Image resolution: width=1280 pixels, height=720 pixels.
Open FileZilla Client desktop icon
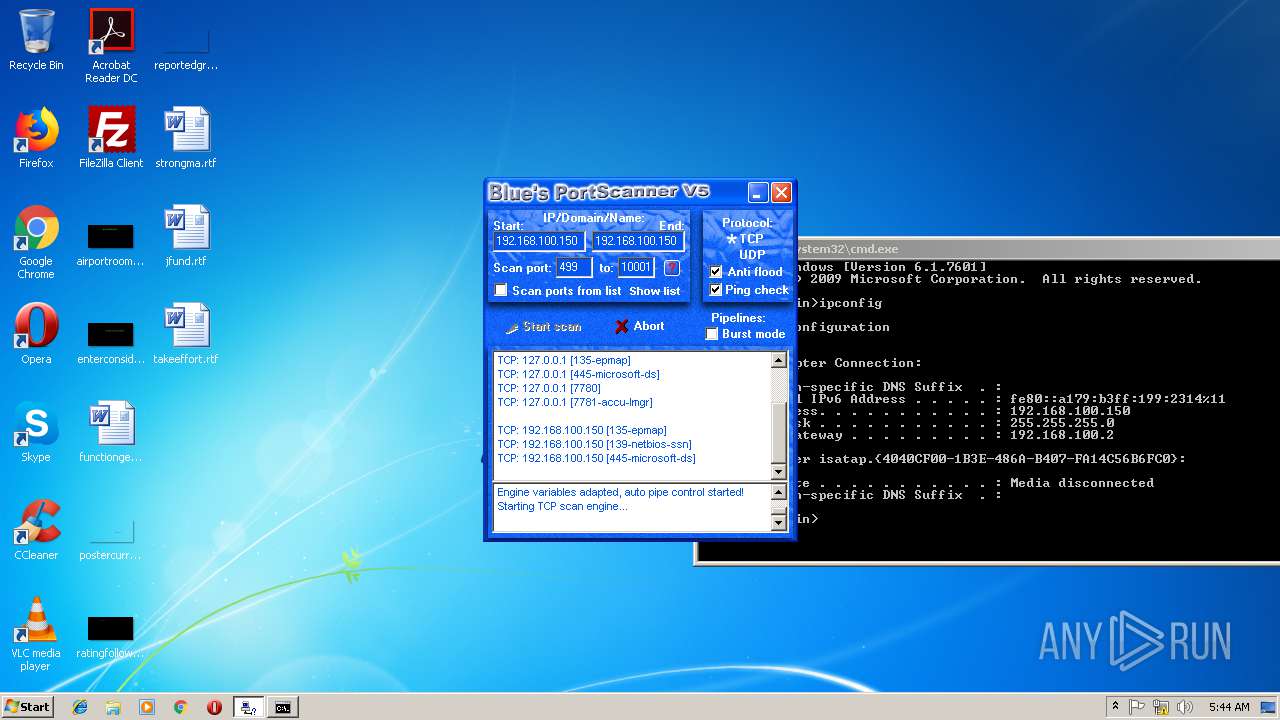(x=111, y=138)
